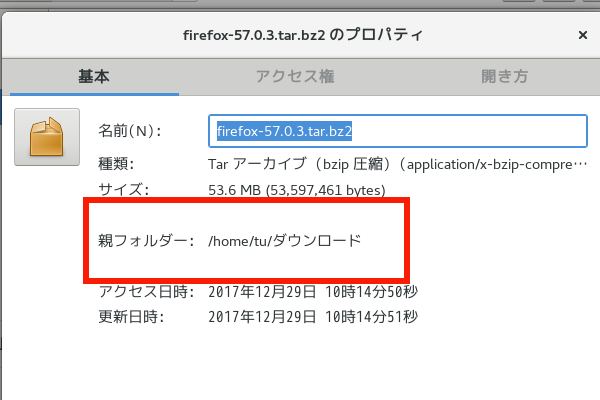Click the access date 2017年12月29日
Screen dimensions: 600x400
[x=264, y=292]
